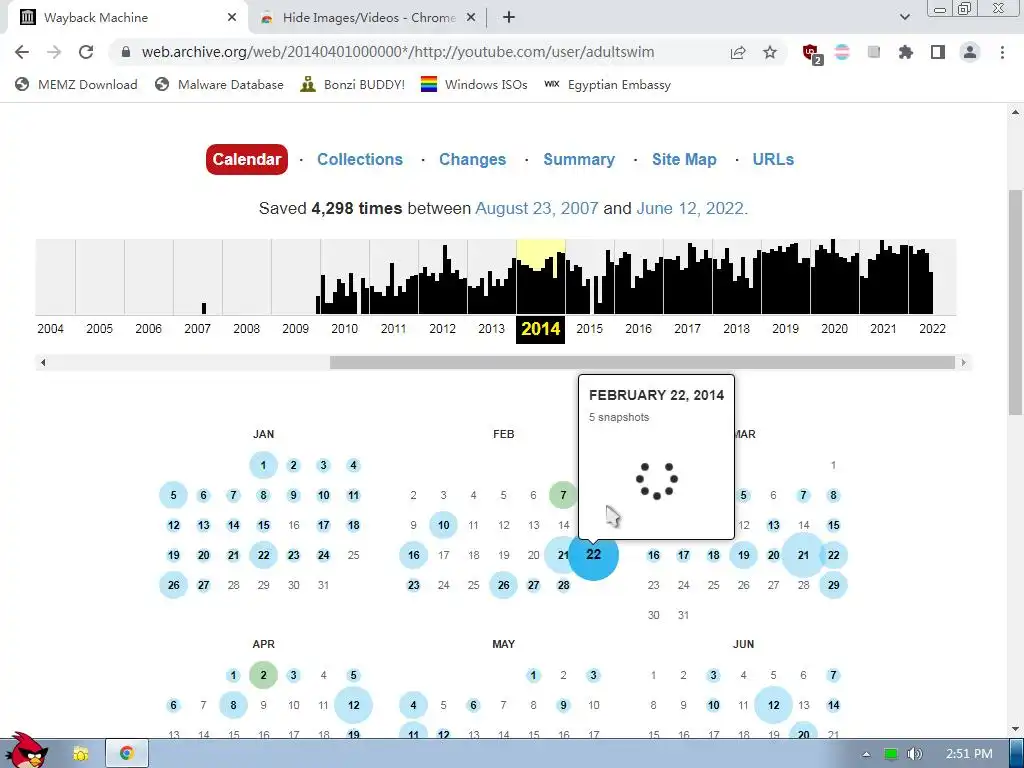Image resolution: width=1024 pixels, height=768 pixels.
Task: Switch to Changes view
Action: pos(472,159)
